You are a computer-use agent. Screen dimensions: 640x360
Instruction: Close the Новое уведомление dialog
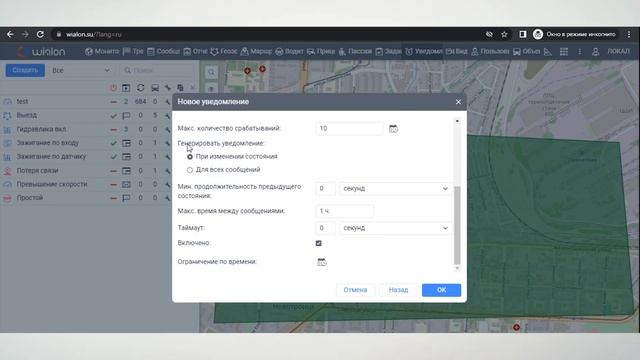tap(458, 102)
